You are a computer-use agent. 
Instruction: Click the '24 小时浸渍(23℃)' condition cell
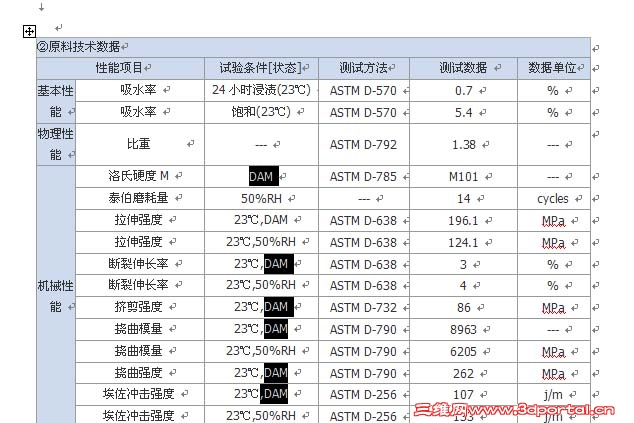pyautogui.click(x=262, y=90)
